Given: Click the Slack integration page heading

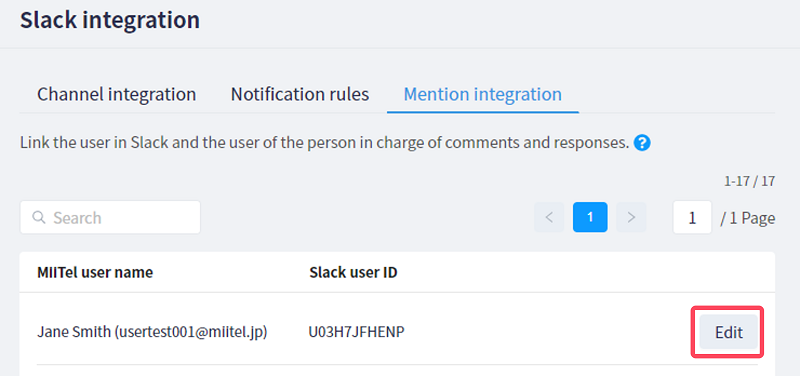Looking at the screenshot, I should coord(110,20).
